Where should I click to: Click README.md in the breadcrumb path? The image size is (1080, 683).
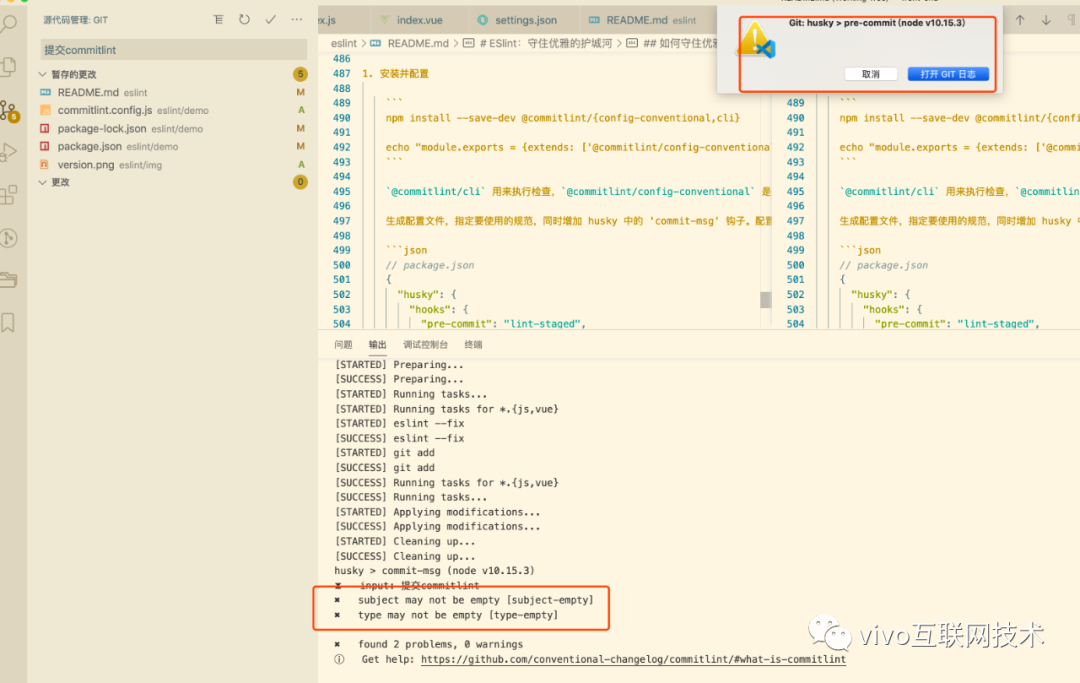[417, 43]
